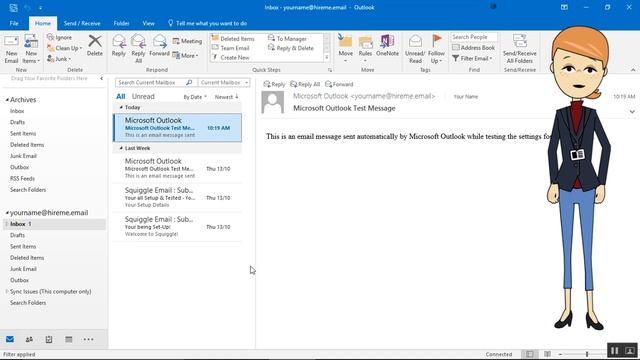Image resolution: width=640 pixels, height=360 pixels.
Task: Open the Squiggle Email 'Your all Setup & Tested' message
Action: point(177,198)
